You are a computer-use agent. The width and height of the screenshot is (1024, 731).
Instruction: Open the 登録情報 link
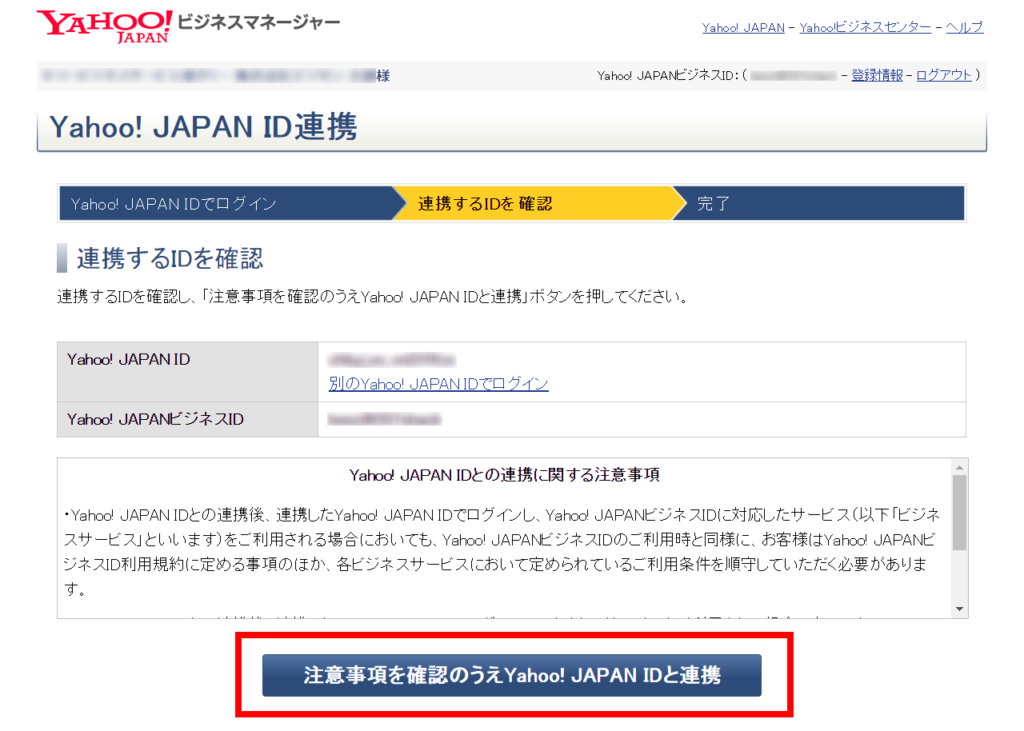click(x=877, y=75)
